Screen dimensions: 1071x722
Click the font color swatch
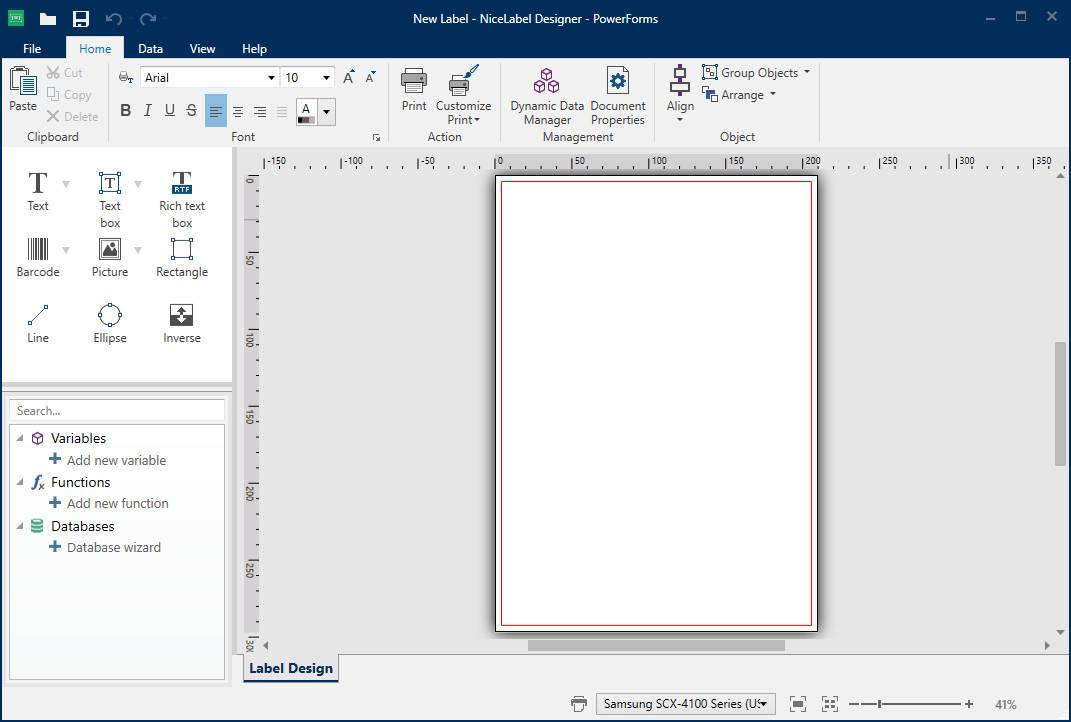click(306, 112)
